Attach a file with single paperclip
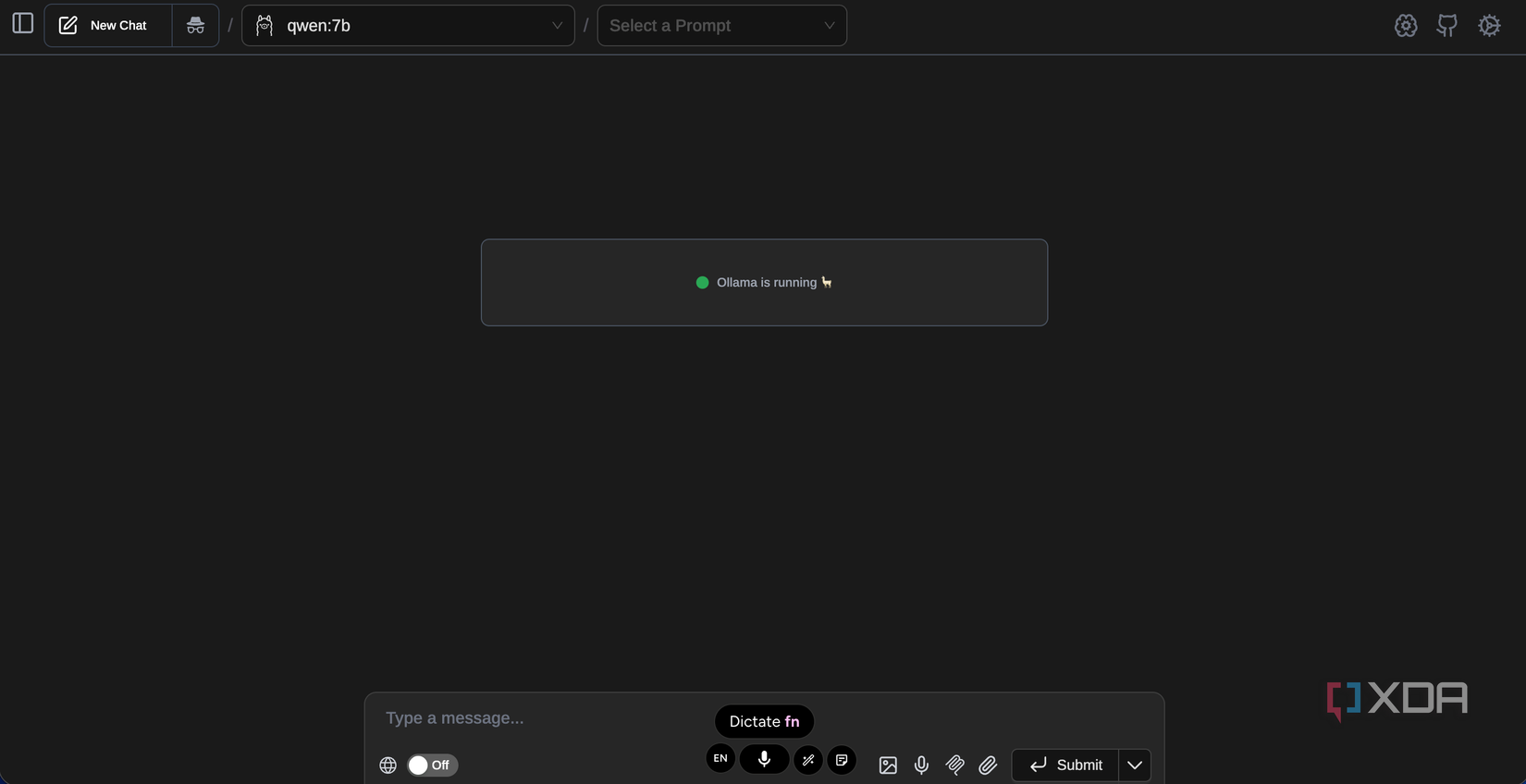 coord(988,766)
